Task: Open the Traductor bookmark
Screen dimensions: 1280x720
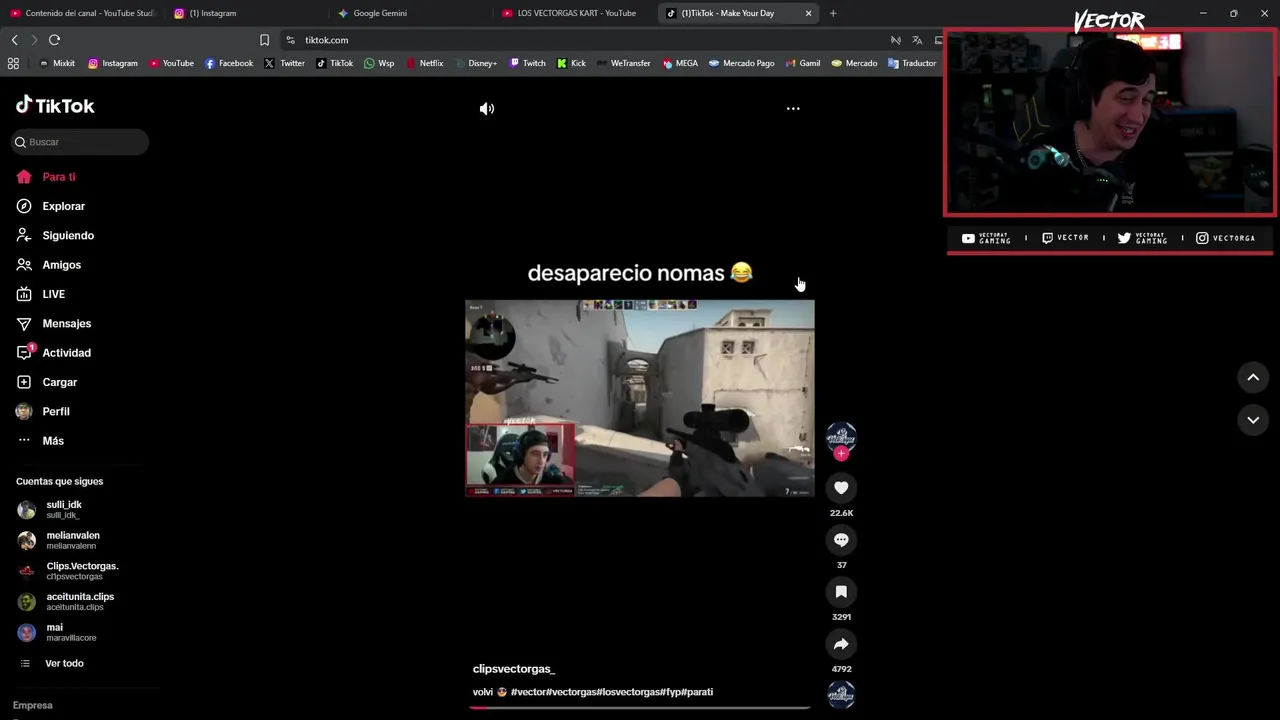Action: pos(912,63)
